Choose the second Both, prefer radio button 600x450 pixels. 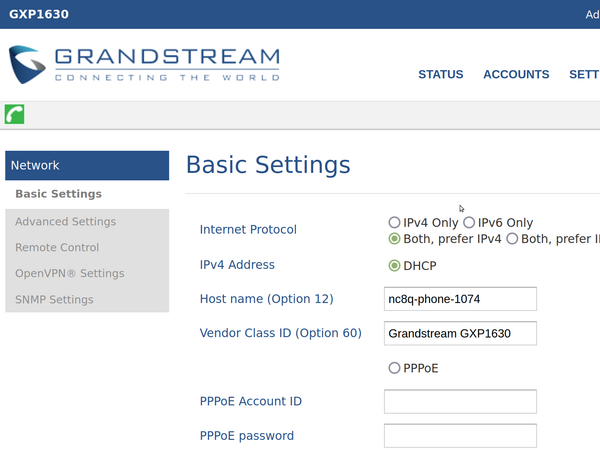point(512,239)
